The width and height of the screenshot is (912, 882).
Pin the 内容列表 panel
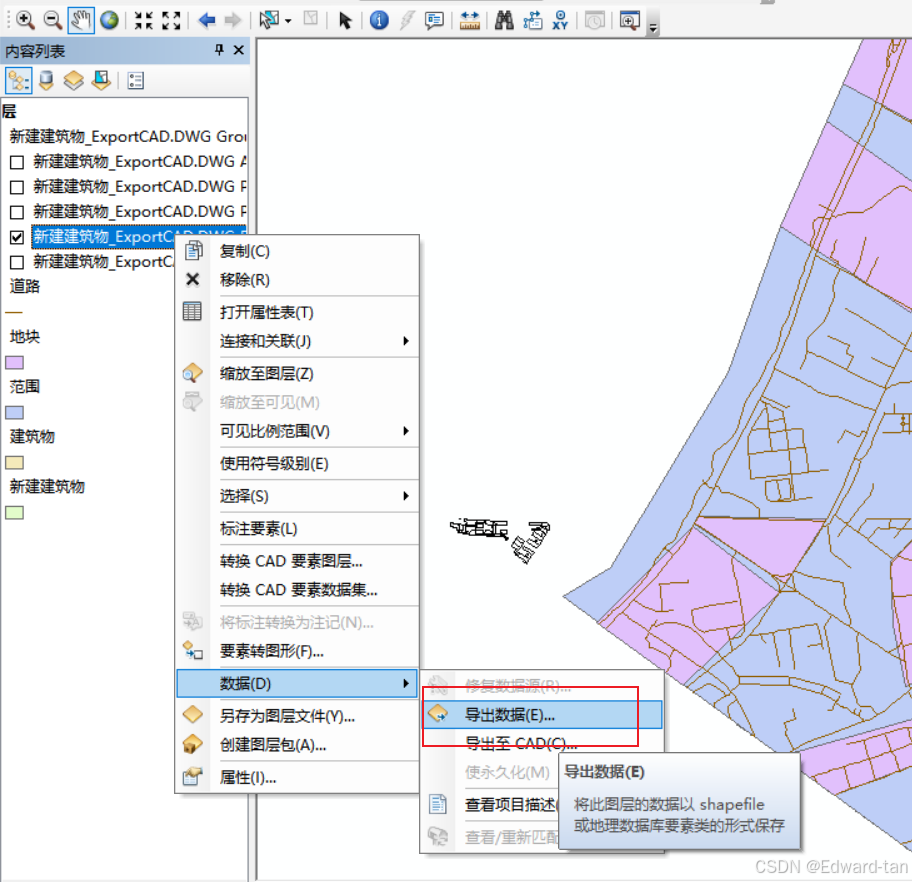(x=219, y=50)
